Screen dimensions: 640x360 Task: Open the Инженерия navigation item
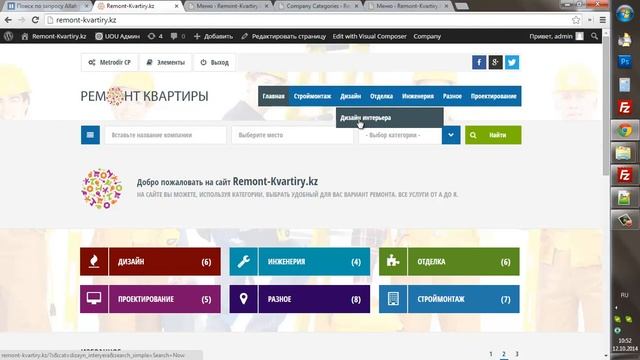(418, 96)
